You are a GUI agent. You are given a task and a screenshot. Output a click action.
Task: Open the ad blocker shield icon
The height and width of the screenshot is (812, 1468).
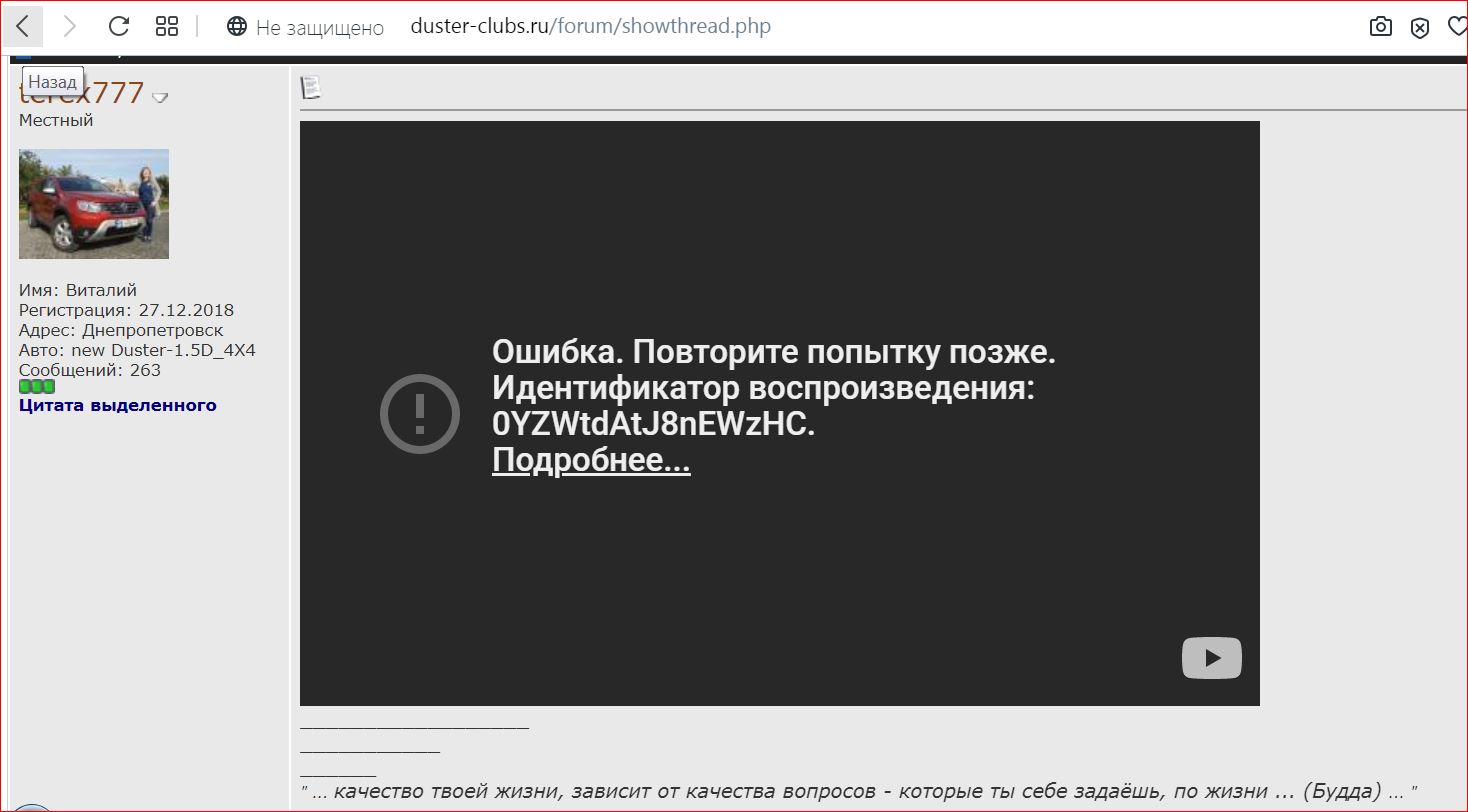click(x=1420, y=28)
